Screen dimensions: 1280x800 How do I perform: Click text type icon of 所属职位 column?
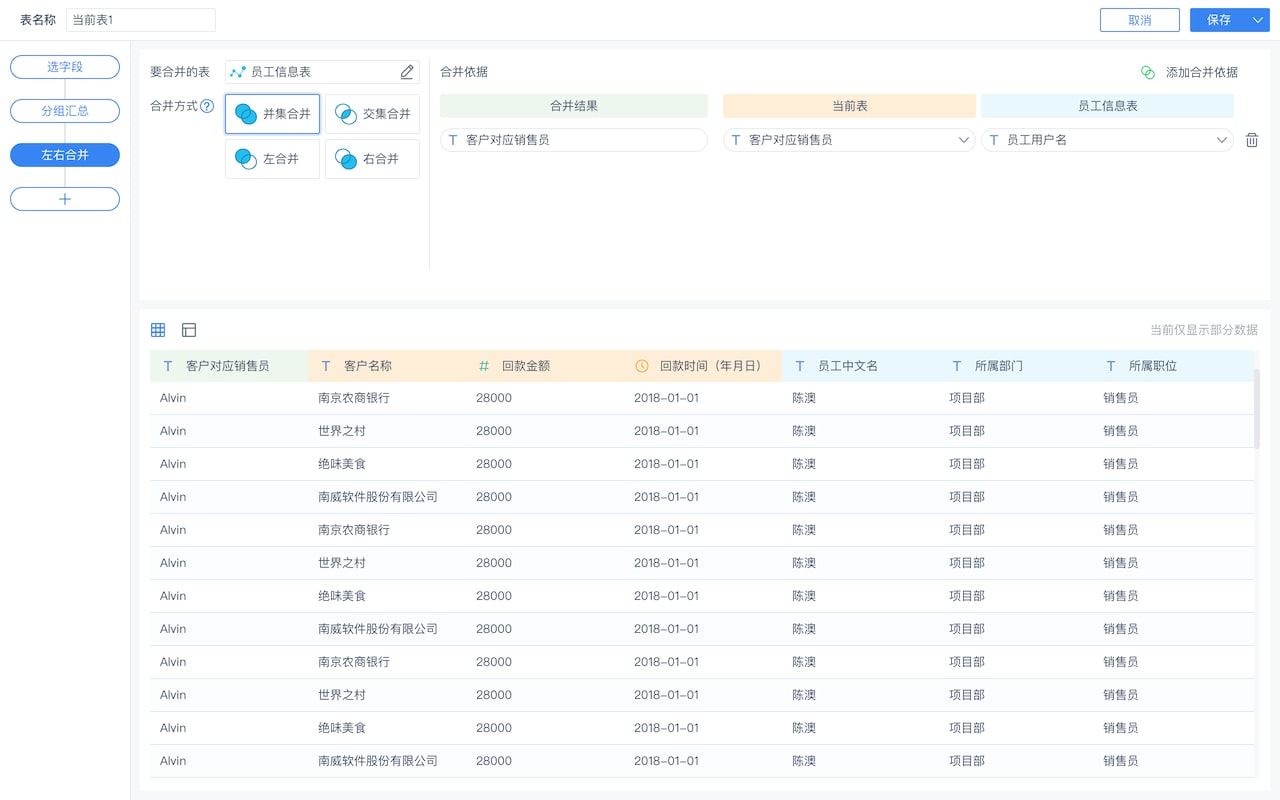tap(1110, 366)
